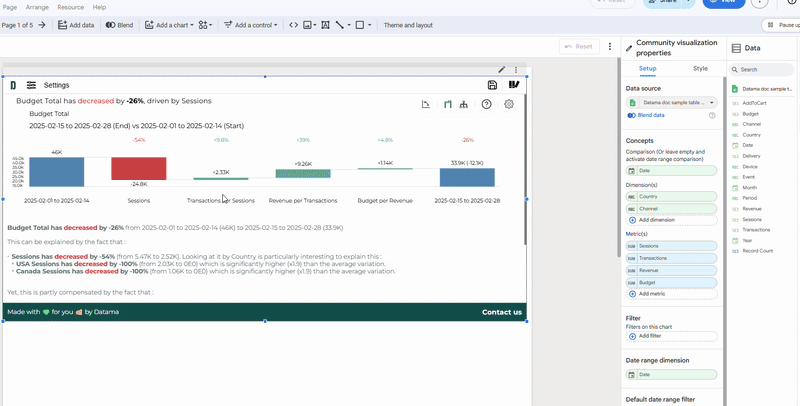Click the Datama chart vertical scrollbar
Screen dimensions: 800x406
525,168
